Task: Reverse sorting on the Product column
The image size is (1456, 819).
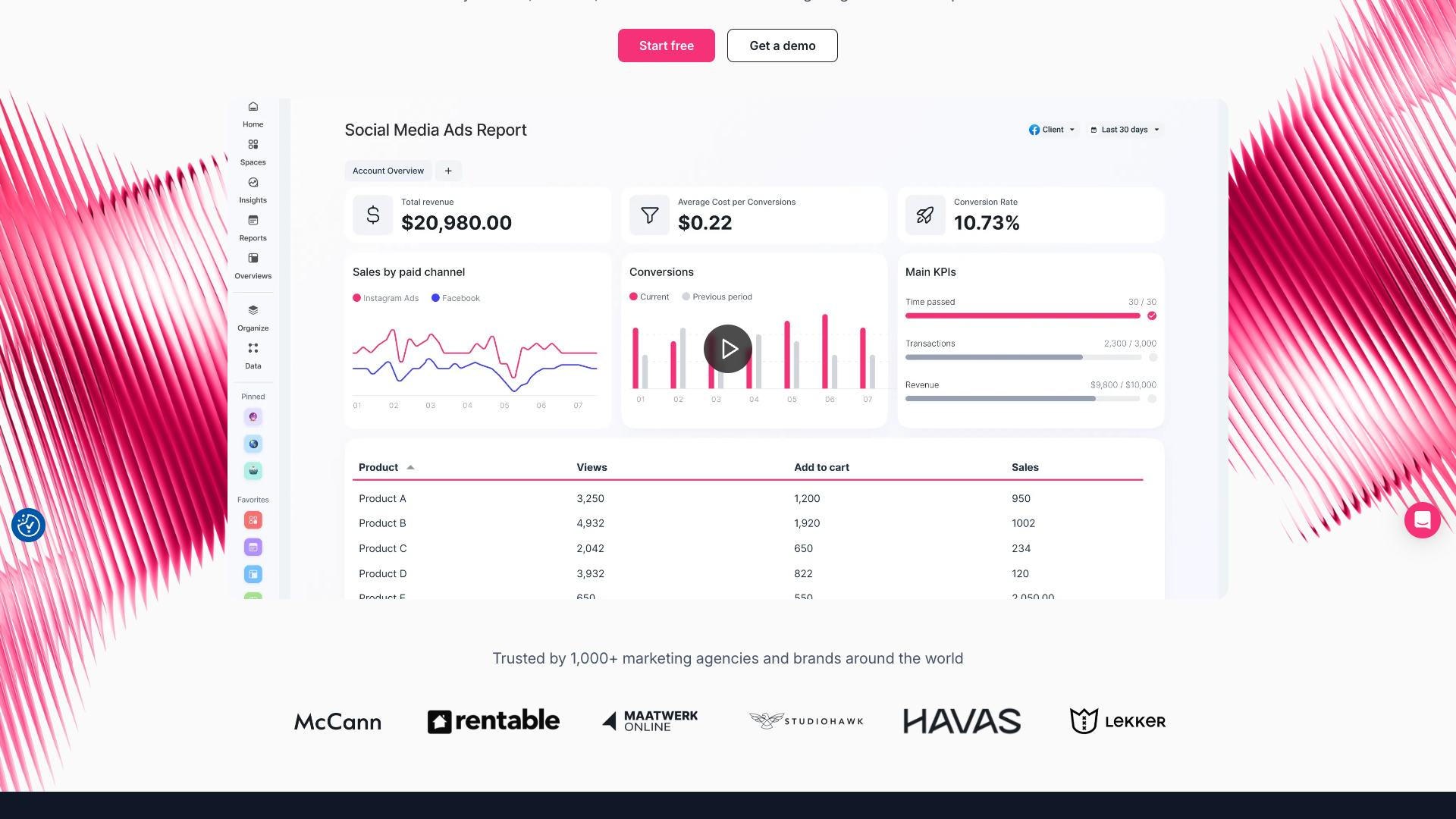Action: click(387, 467)
